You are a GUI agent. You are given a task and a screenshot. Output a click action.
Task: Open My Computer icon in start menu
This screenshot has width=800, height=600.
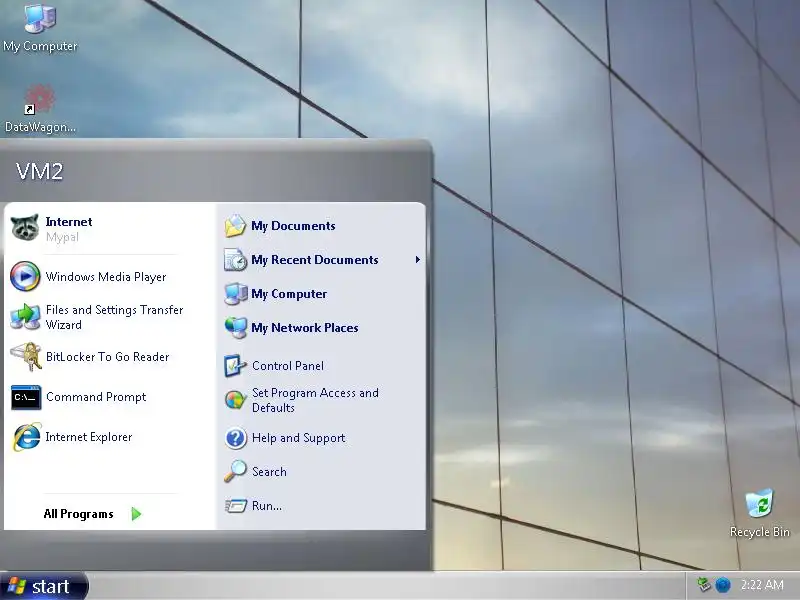click(235, 294)
